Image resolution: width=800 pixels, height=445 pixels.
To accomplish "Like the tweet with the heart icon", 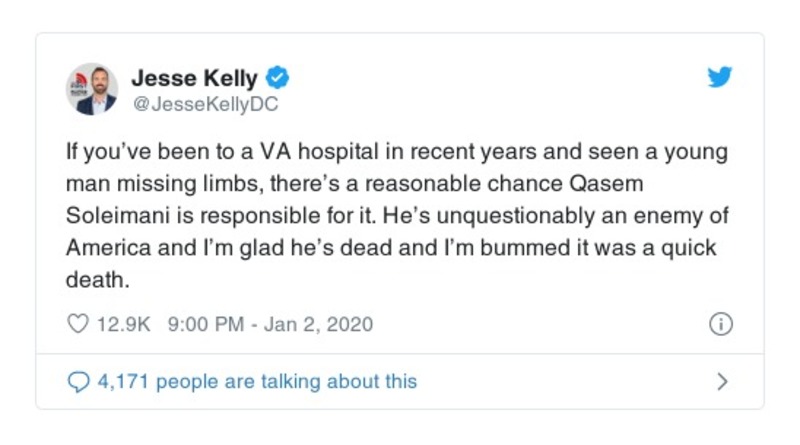I will pyautogui.click(x=77, y=324).
